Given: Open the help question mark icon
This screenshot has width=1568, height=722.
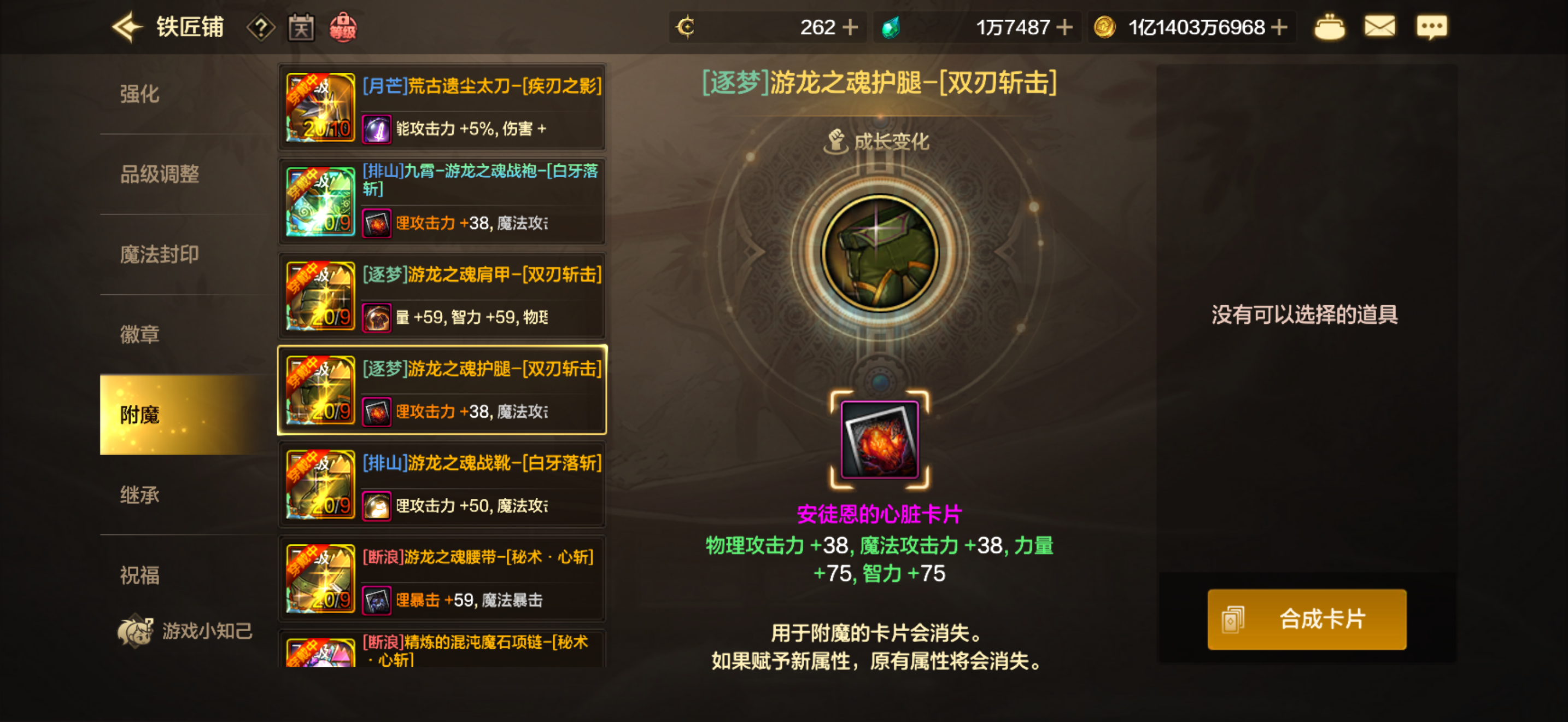Looking at the screenshot, I should [261, 27].
